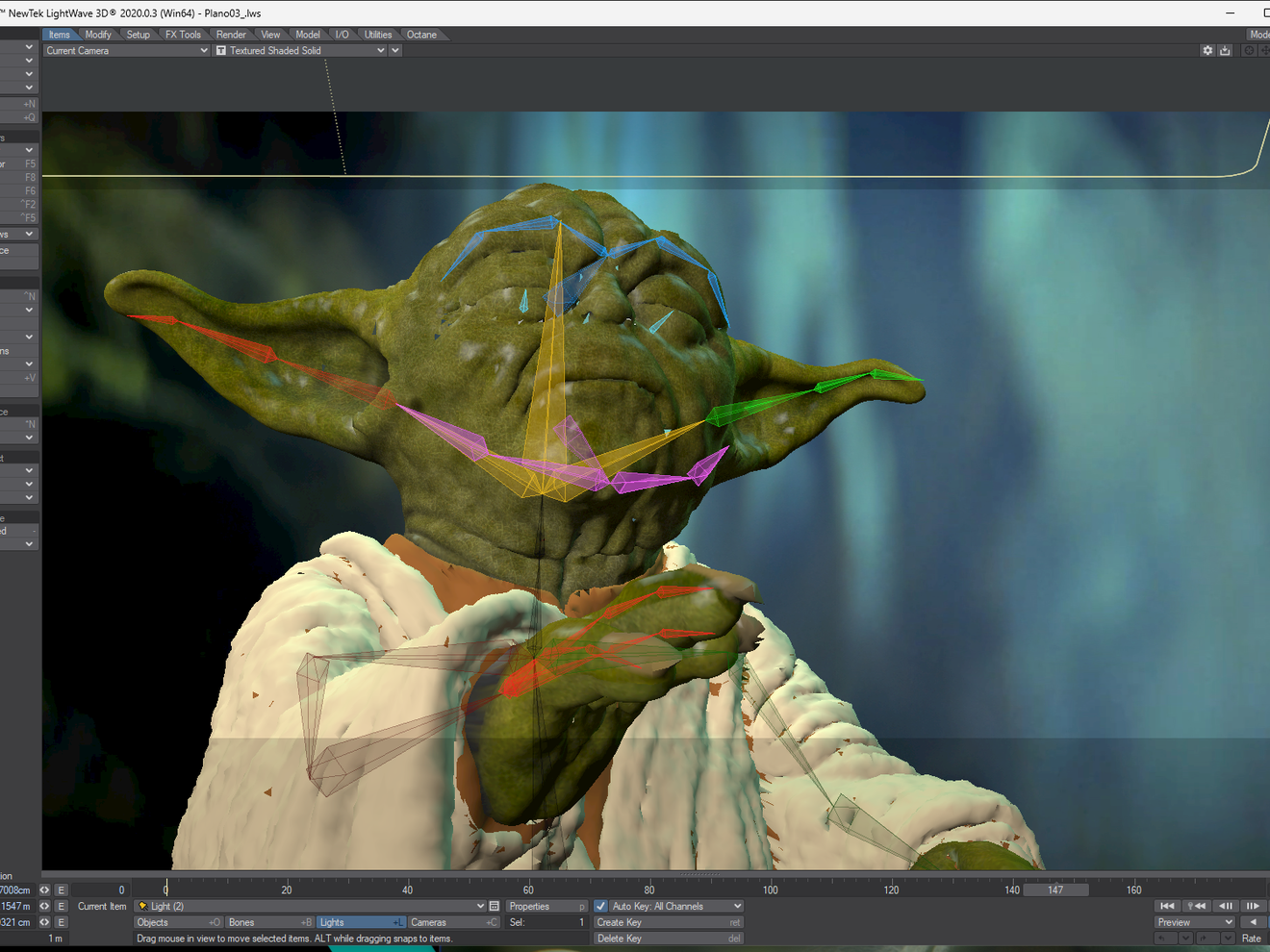Screen dimensions: 1270x952
Task: Open item picker list icon beside Current Item
Action: click(x=494, y=906)
